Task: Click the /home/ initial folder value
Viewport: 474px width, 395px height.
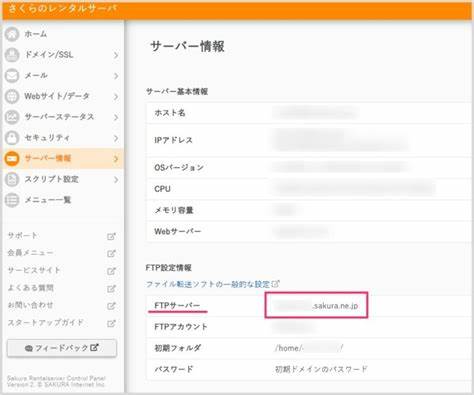Action: [309, 348]
